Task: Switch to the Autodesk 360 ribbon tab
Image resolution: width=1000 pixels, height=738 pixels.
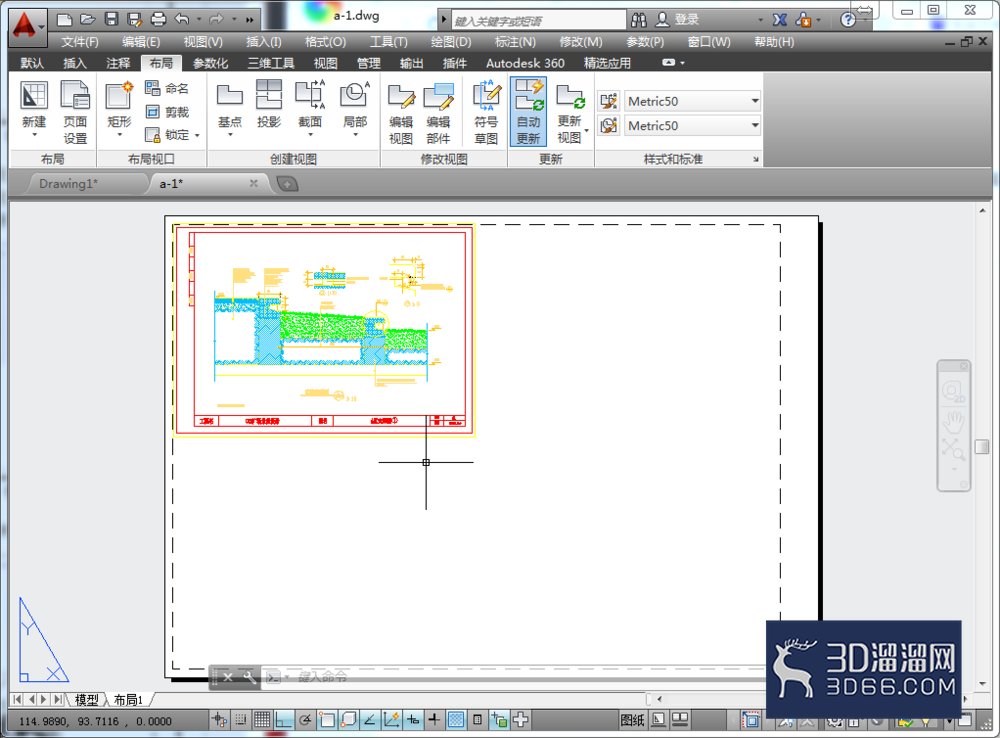Action: pyautogui.click(x=525, y=63)
